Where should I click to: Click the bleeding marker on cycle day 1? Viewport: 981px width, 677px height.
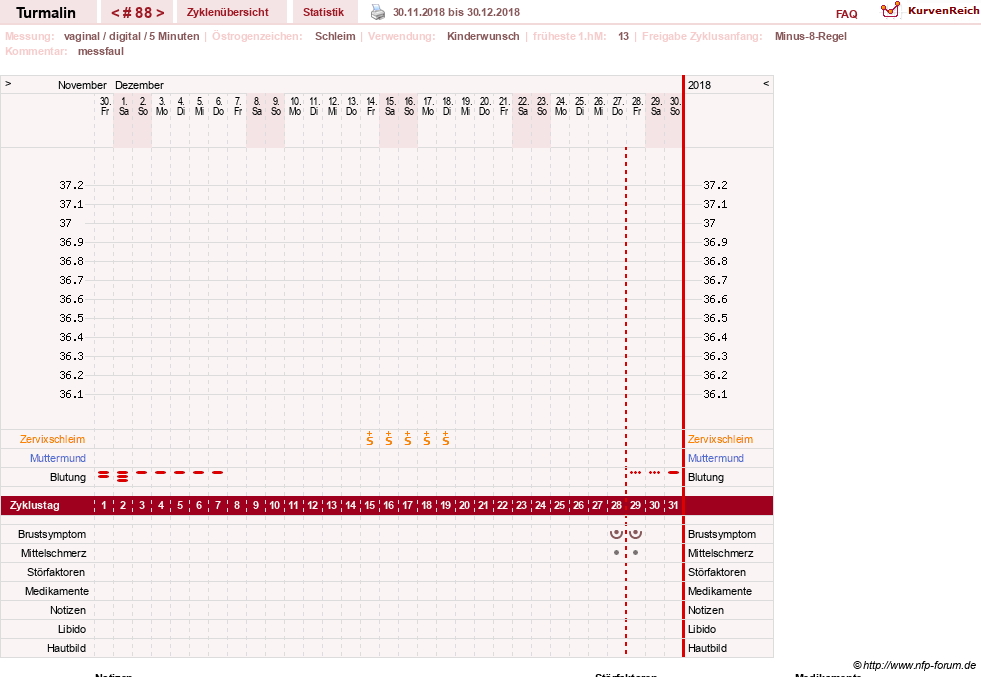click(x=104, y=475)
